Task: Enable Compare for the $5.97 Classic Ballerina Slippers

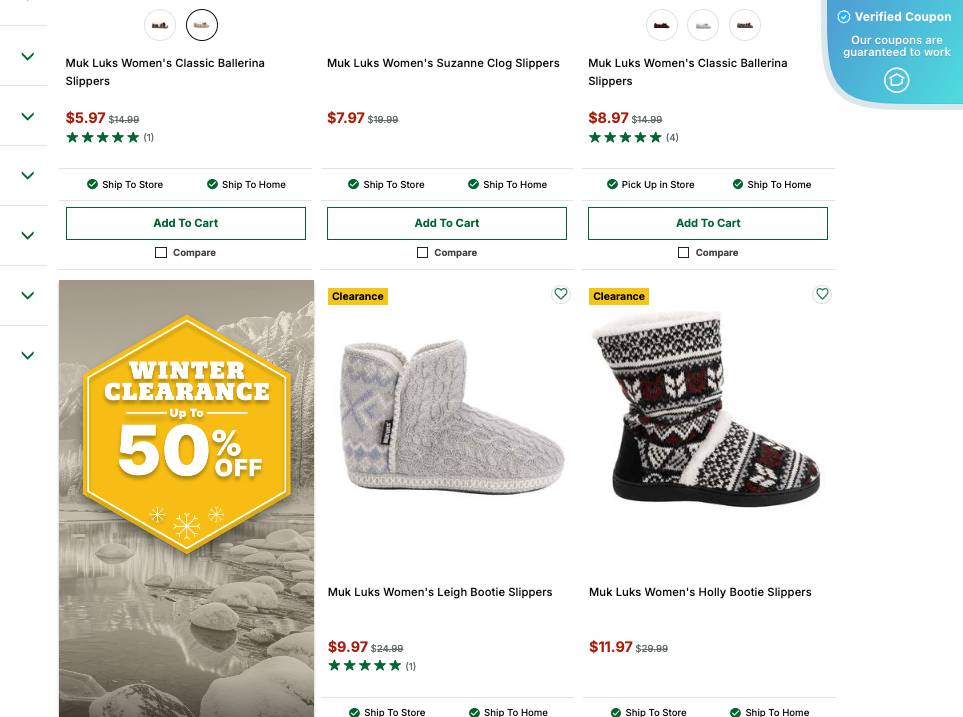Action: point(161,252)
